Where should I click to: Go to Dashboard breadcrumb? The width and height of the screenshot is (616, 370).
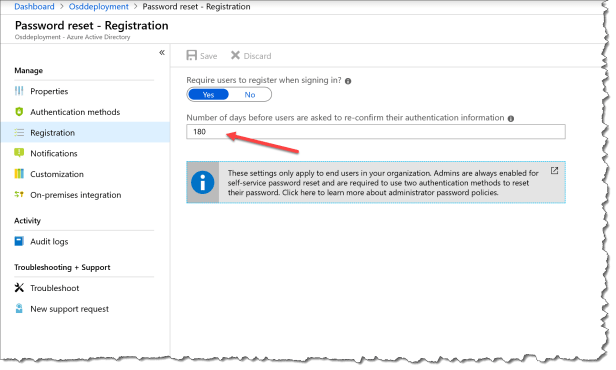(x=34, y=7)
